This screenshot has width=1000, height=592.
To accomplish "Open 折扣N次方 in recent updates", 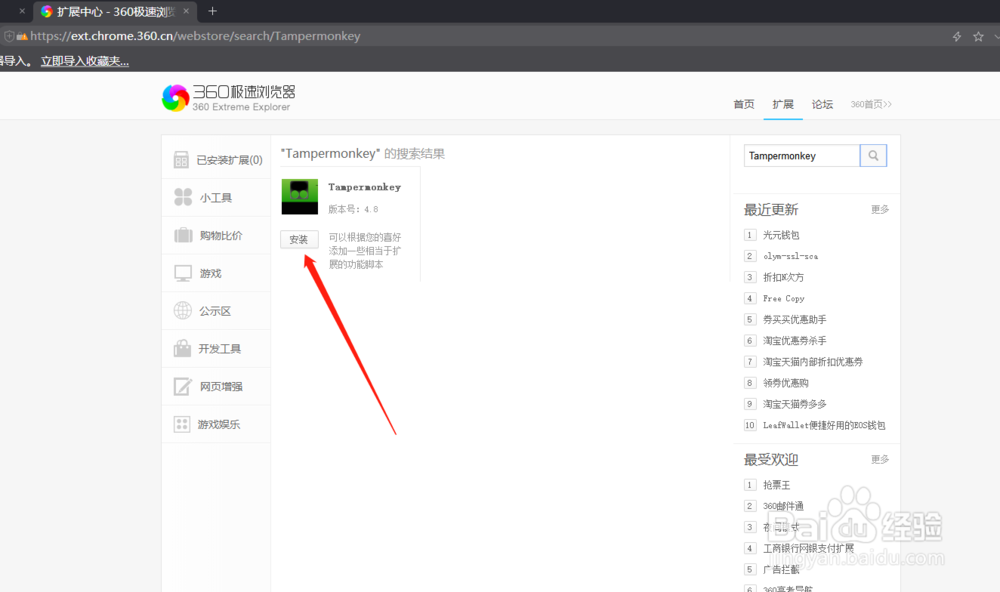I will [783, 277].
